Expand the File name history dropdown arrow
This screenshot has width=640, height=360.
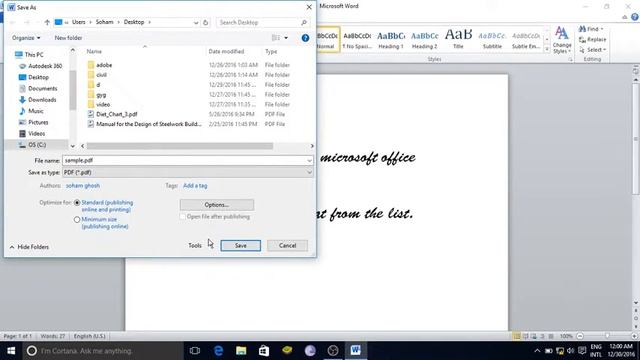[309, 160]
